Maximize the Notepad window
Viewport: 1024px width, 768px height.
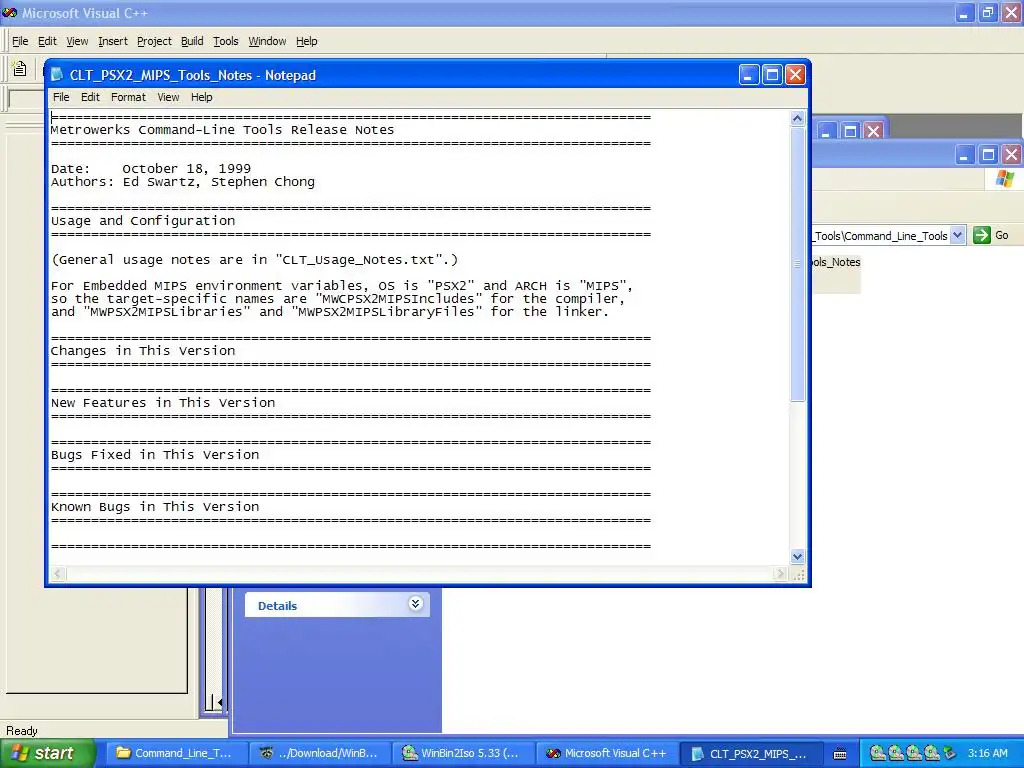click(x=772, y=75)
